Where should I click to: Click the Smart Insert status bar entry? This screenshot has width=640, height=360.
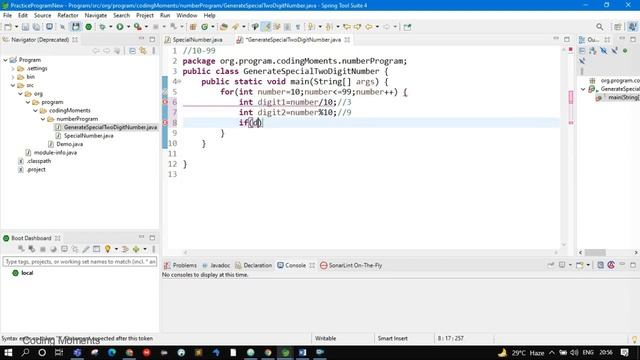point(393,339)
